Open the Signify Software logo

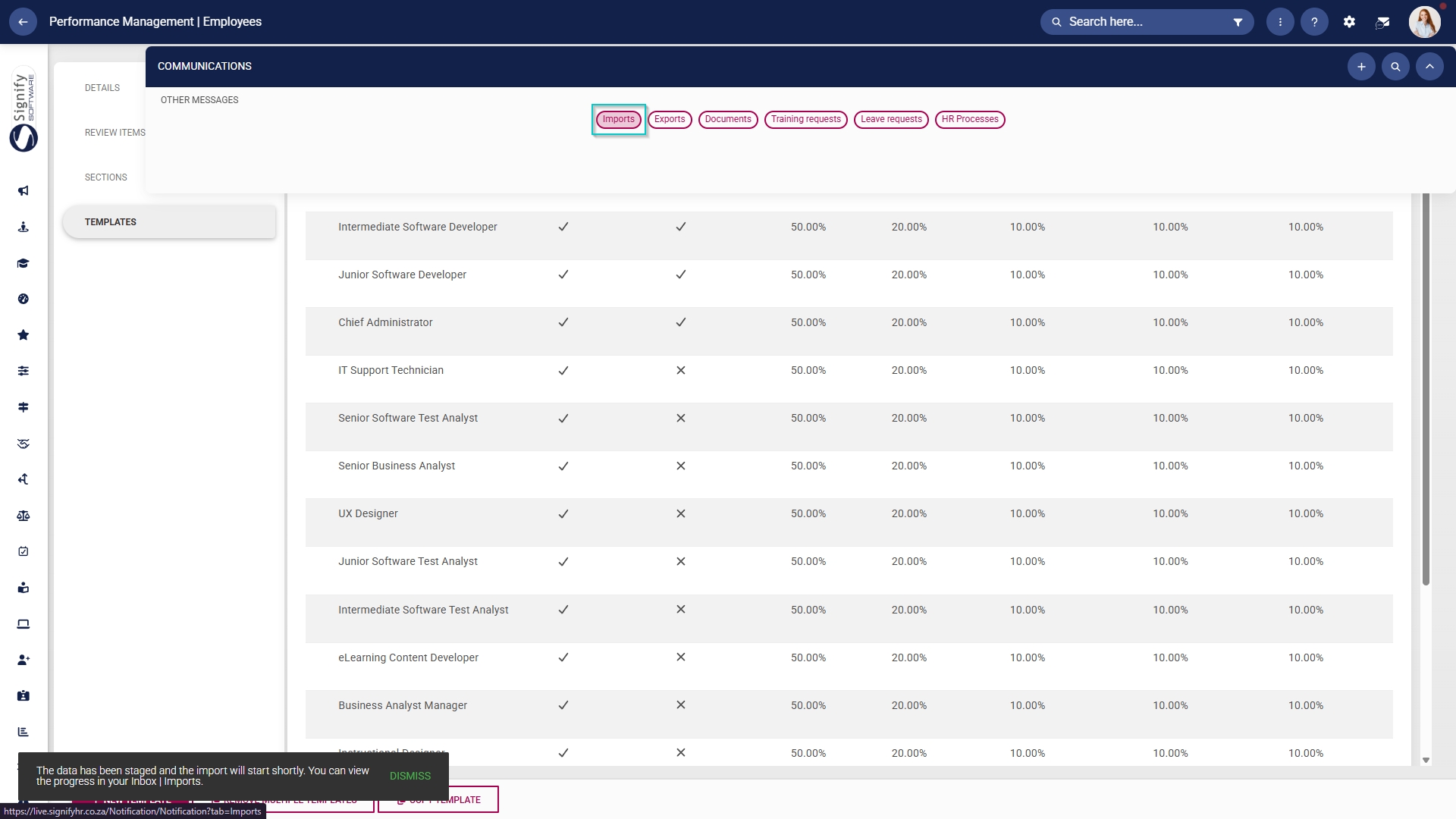pos(24,111)
